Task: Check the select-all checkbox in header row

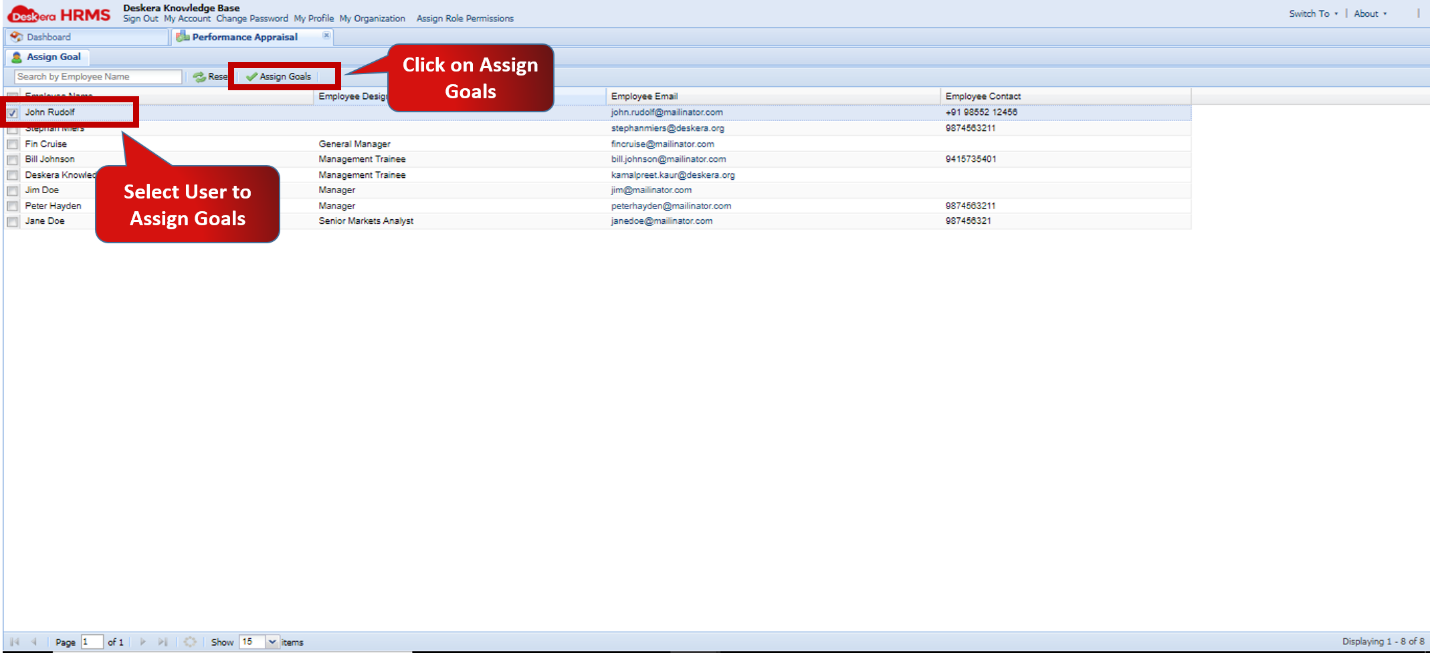Action: point(12,96)
